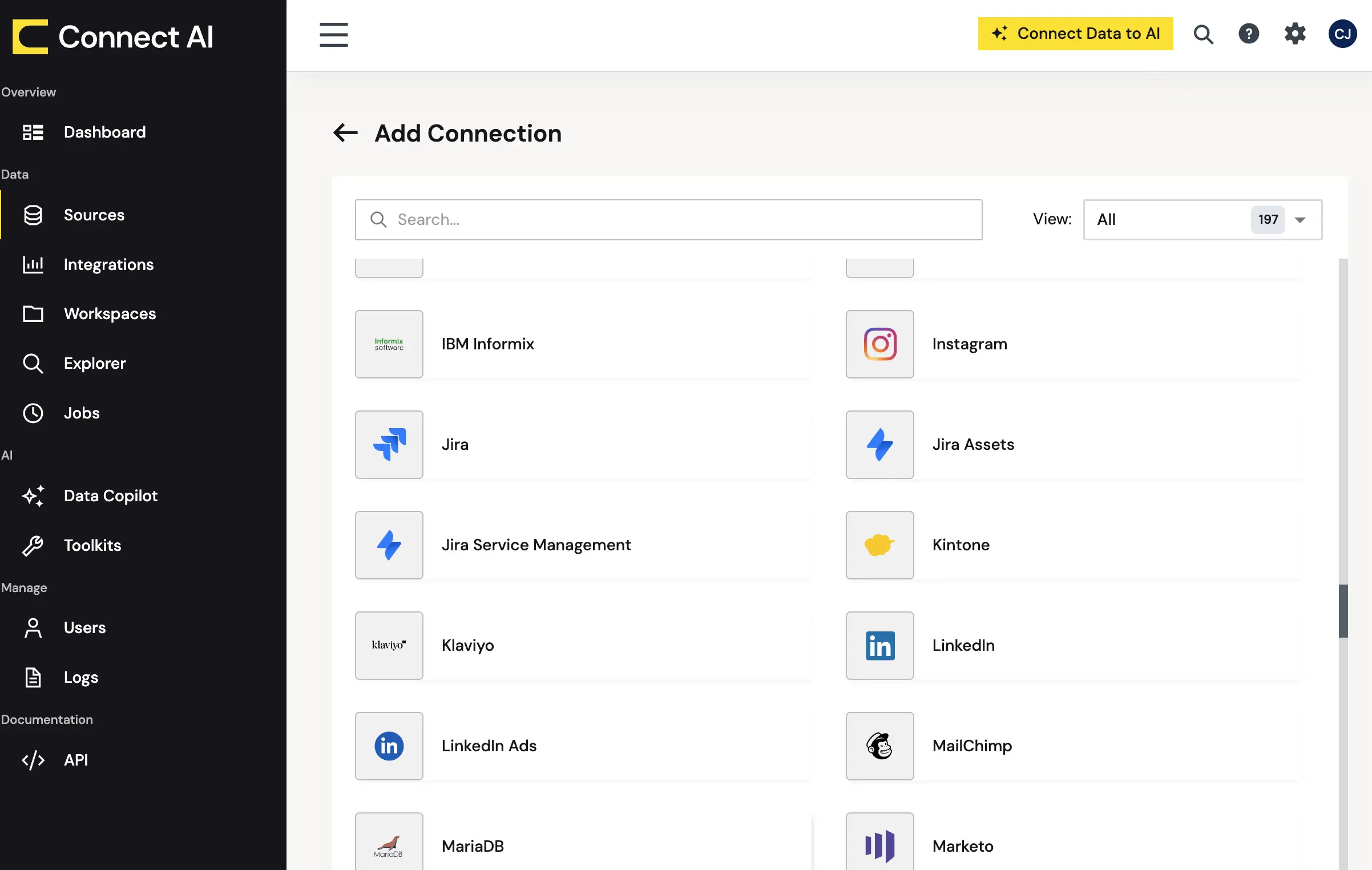Click the Logs document icon

pos(33,677)
